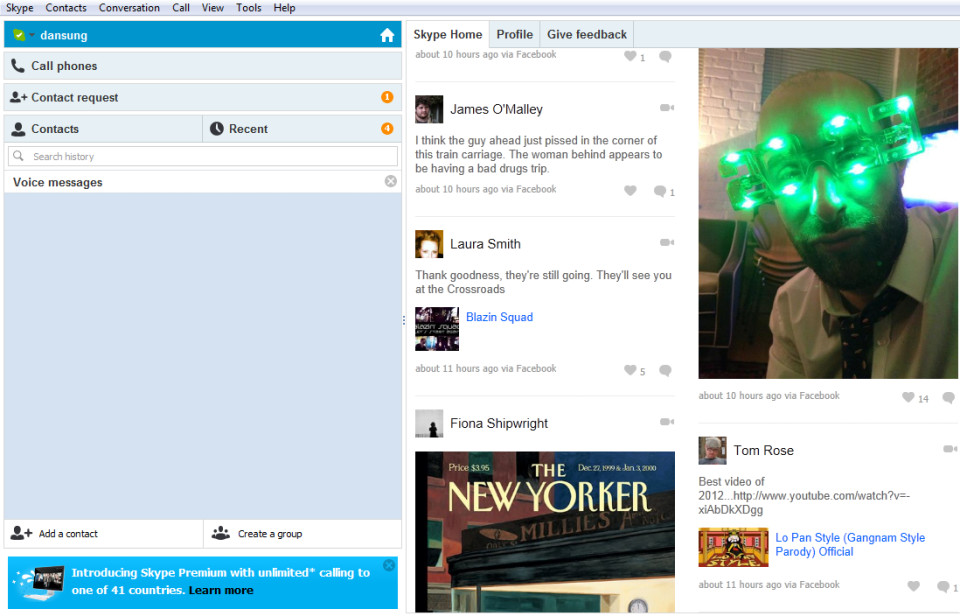Click the phone icon for Call phones
960x616 pixels.
tap(18, 66)
